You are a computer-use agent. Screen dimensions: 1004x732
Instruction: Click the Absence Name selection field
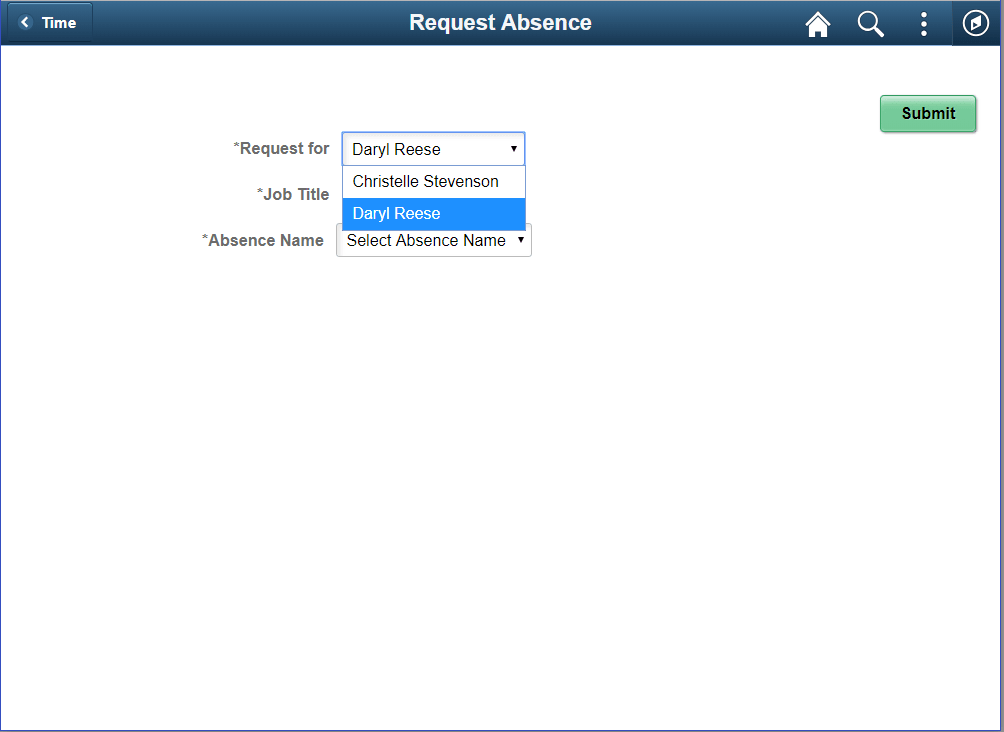(433, 240)
